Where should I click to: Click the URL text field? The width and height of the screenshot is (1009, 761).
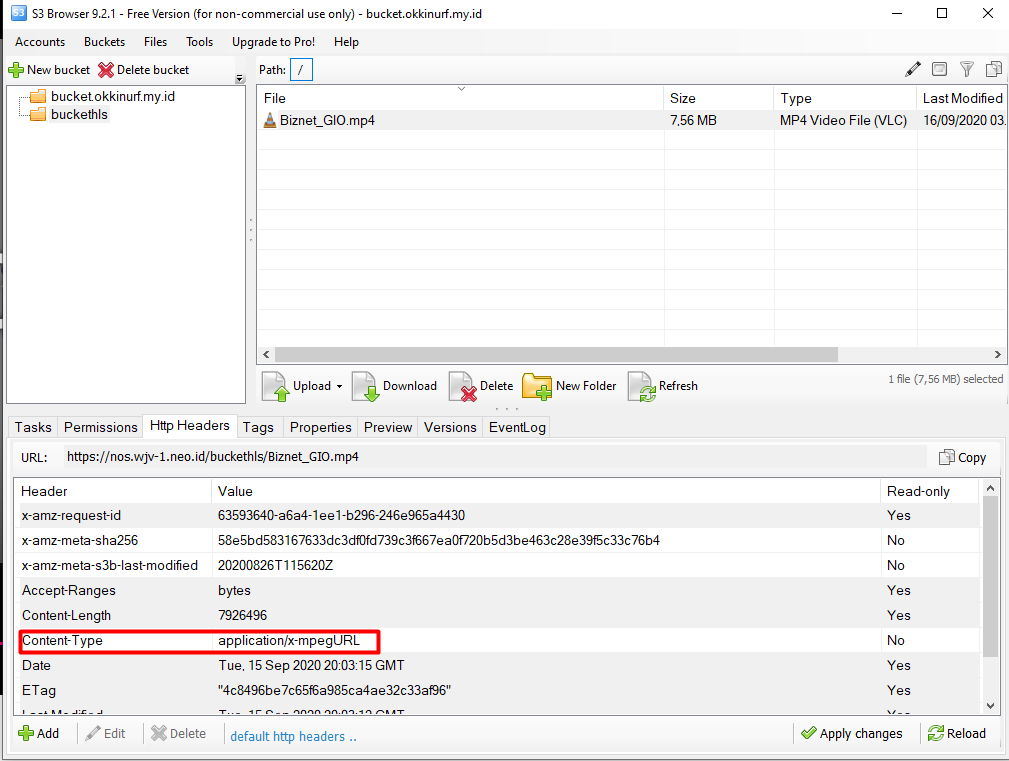494,457
